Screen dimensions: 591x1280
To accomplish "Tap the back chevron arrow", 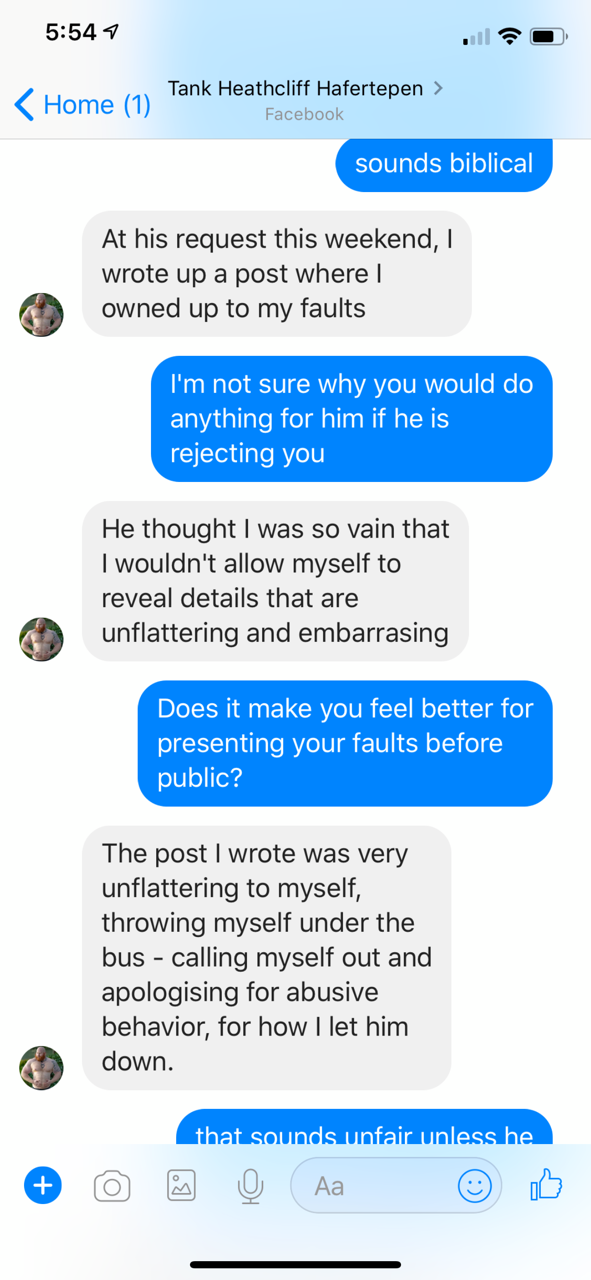I will (x=24, y=104).
